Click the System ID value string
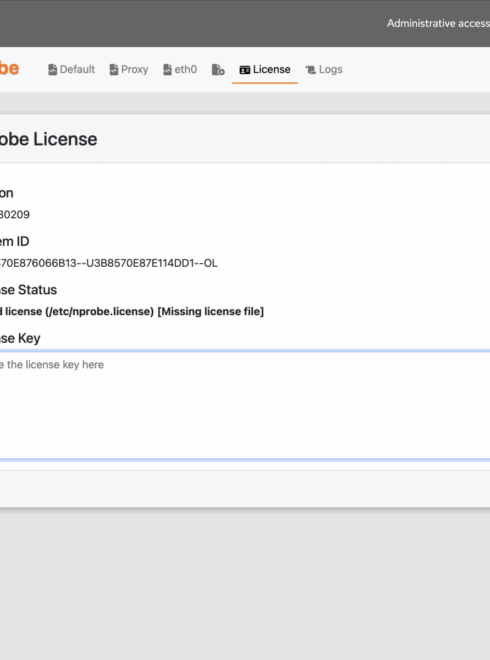Image resolution: width=490 pixels, height=660 pixels. (109, 263)
